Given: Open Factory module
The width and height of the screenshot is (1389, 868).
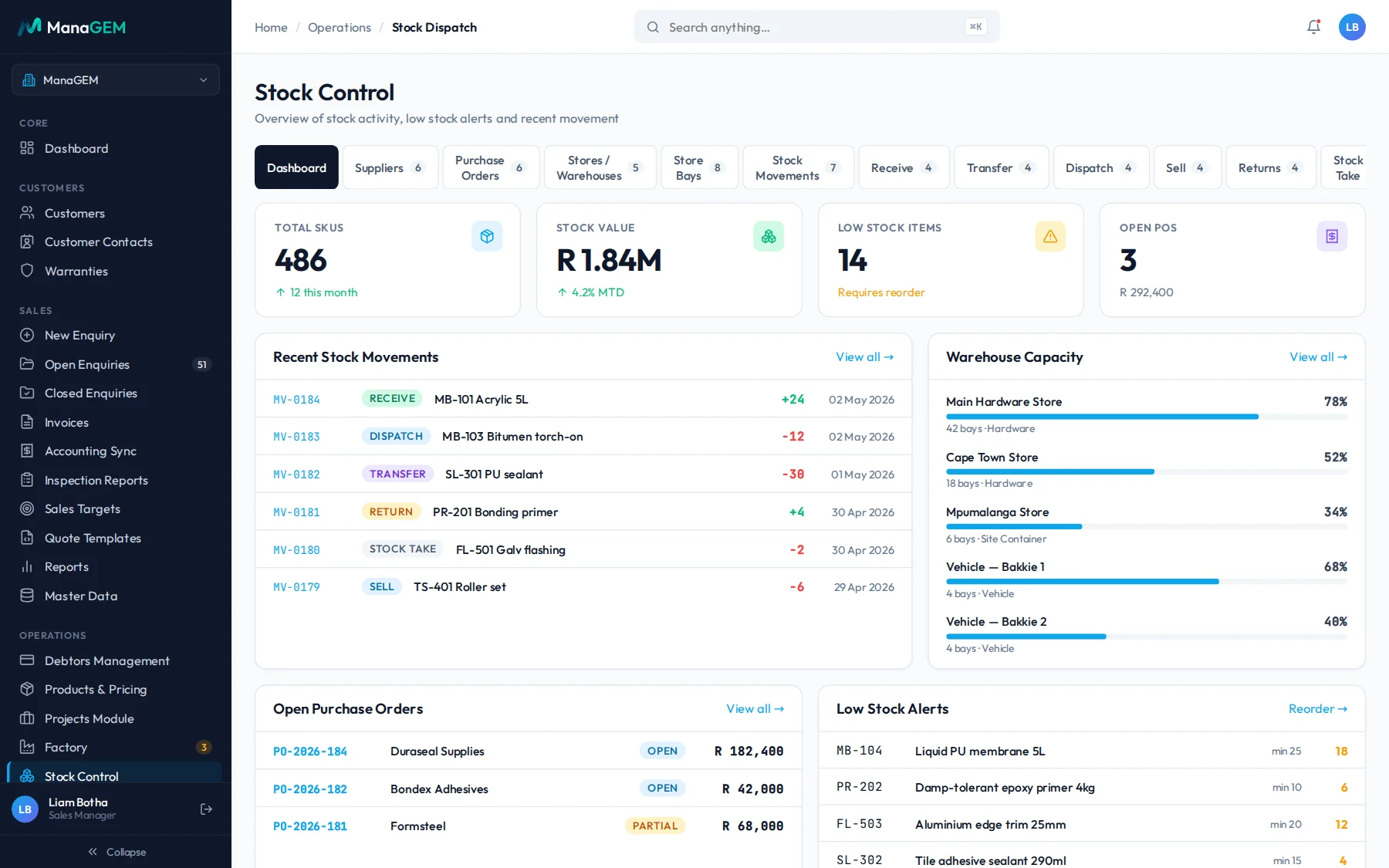Looking at the screenshot, I should pyautogui.click(x=116, y=747).
